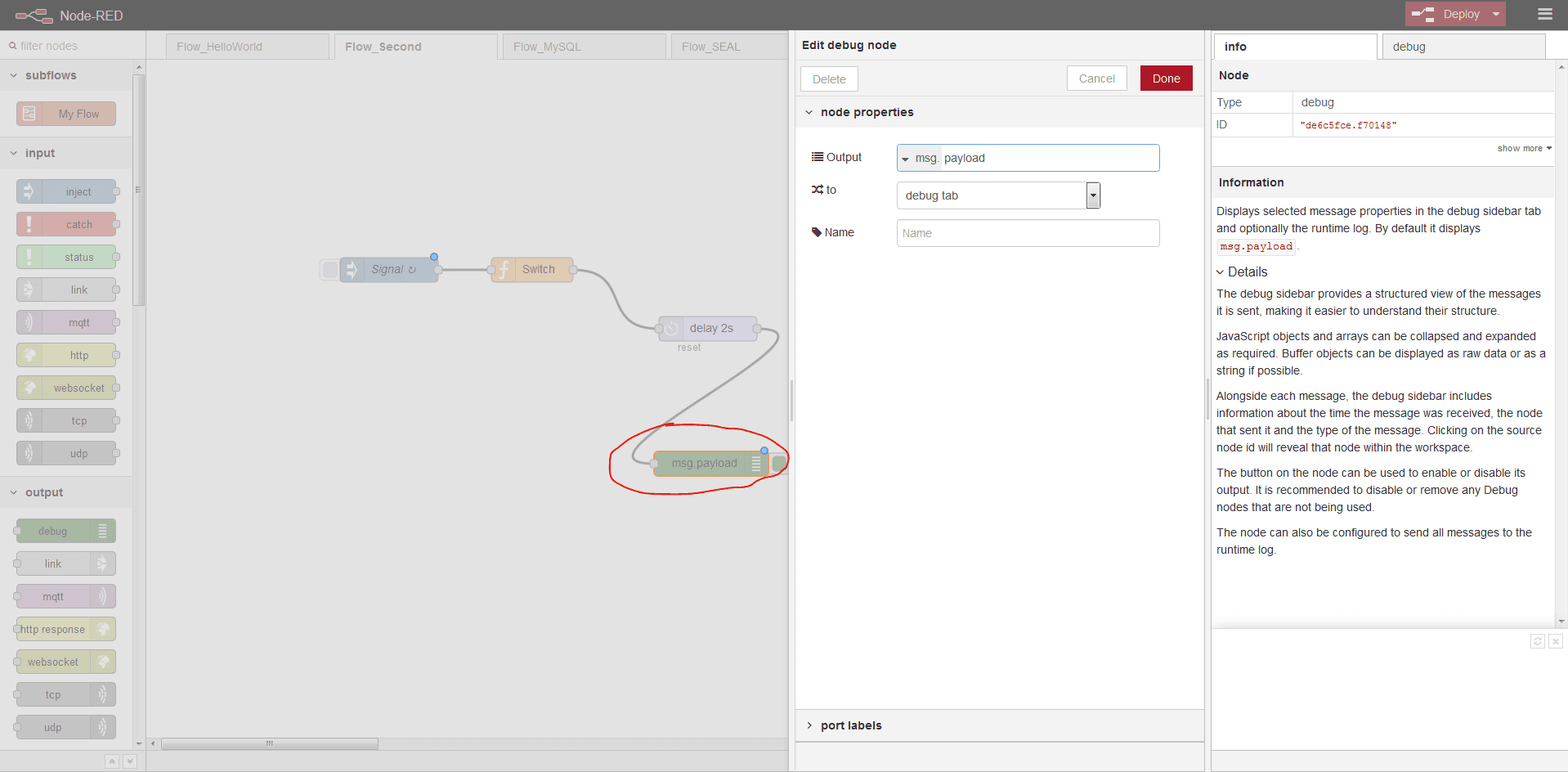This screenshot has width=1568, height=772.
Task: Open the hamburger main menu
Action: click(x=1544, y=14)
